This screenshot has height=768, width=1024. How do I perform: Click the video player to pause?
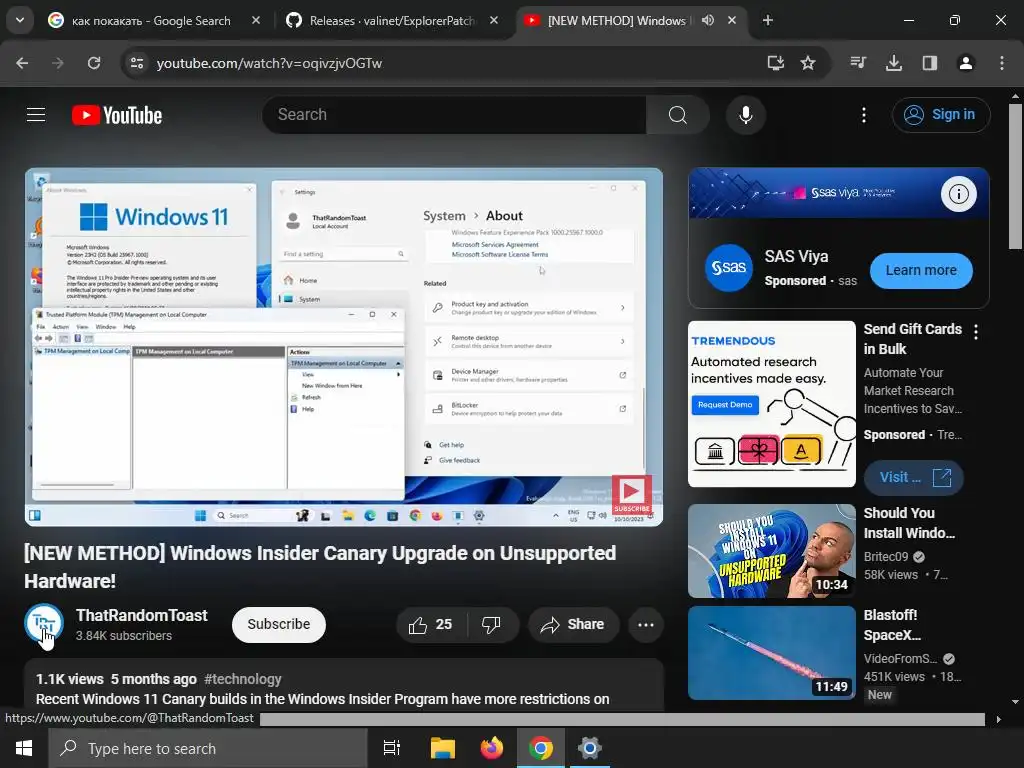[x=344, y=347]
